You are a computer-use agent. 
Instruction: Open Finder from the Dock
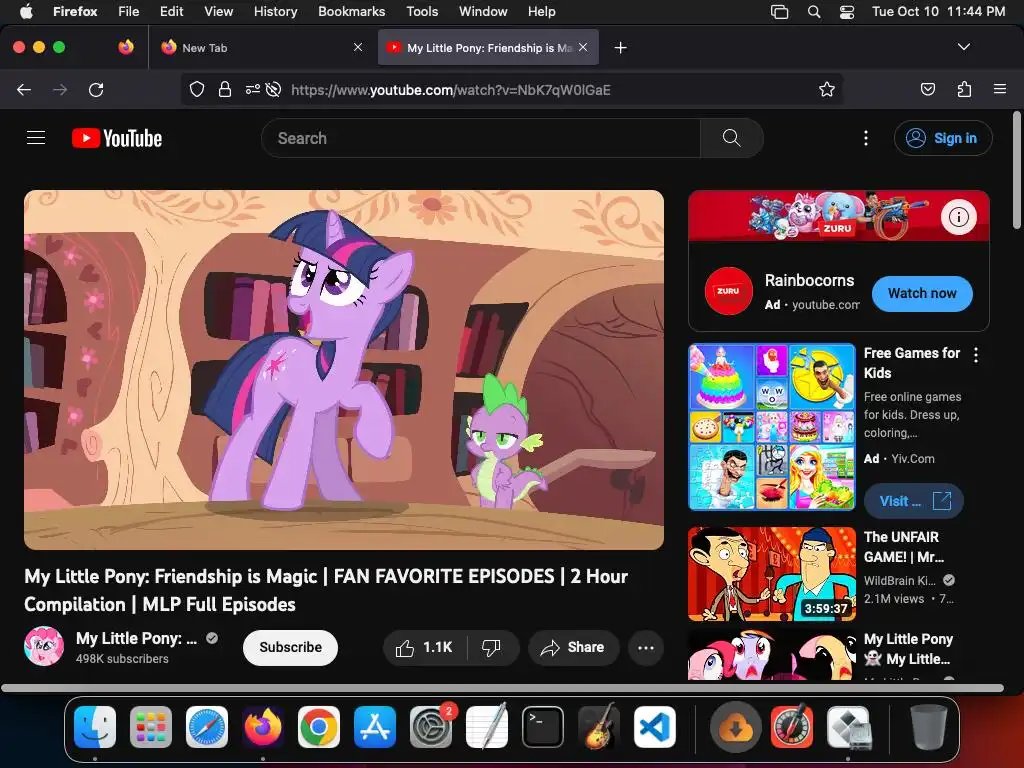[x=95, y=726]
